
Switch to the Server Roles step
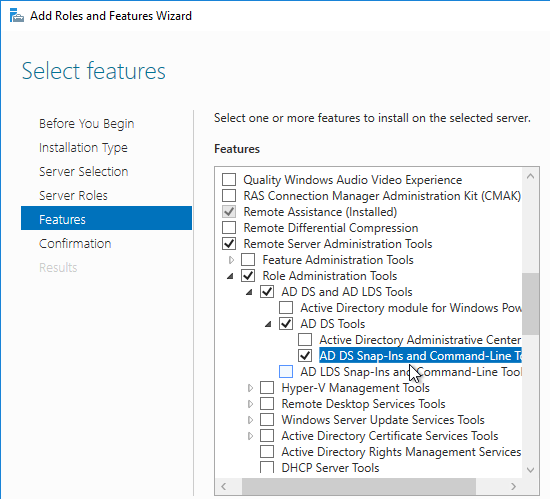coord(73,195)
